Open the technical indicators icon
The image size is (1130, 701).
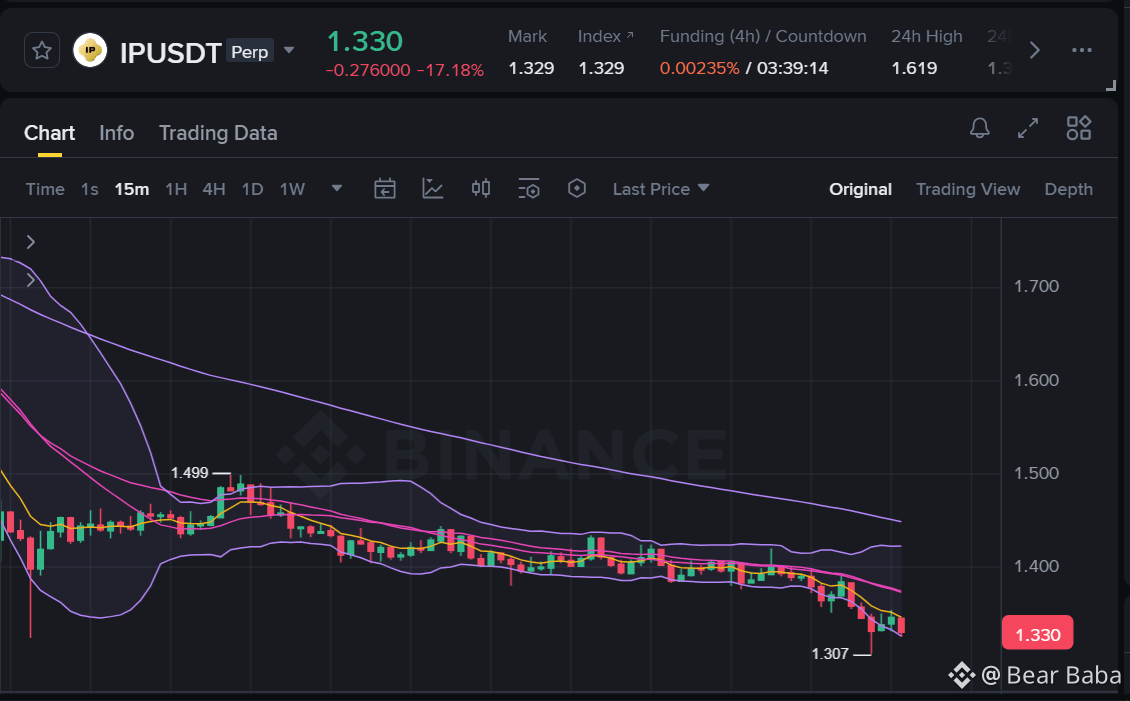[x=432, y=189]
